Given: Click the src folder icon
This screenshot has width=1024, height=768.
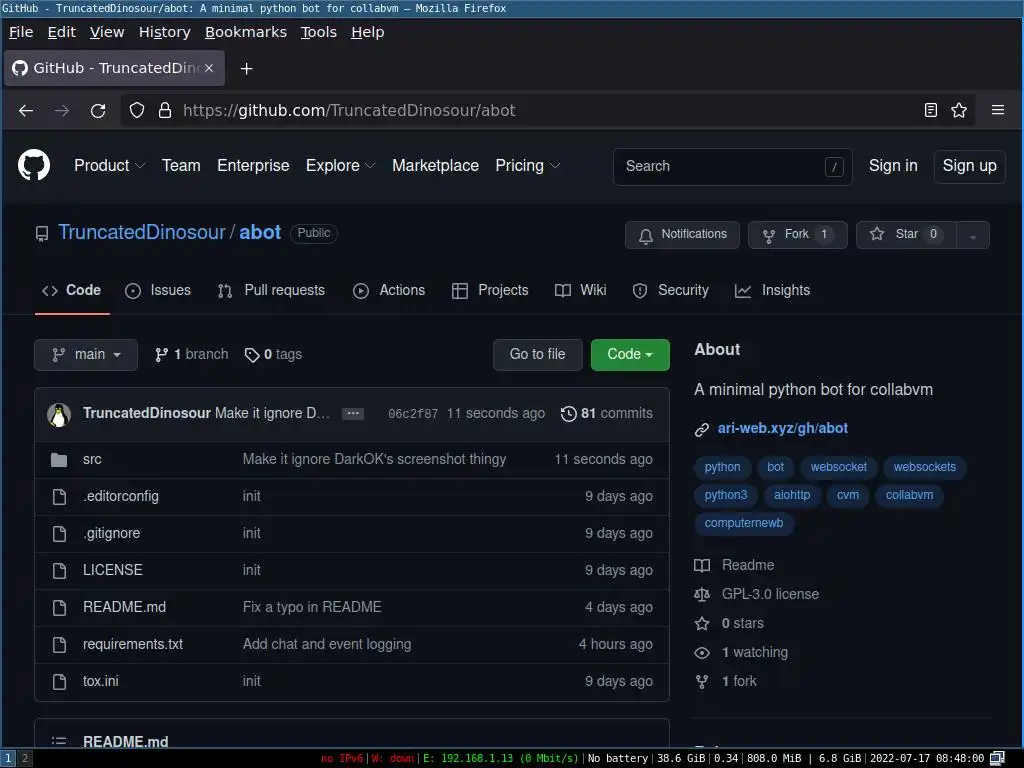Looking at the screenshot, I should (59, 460).
